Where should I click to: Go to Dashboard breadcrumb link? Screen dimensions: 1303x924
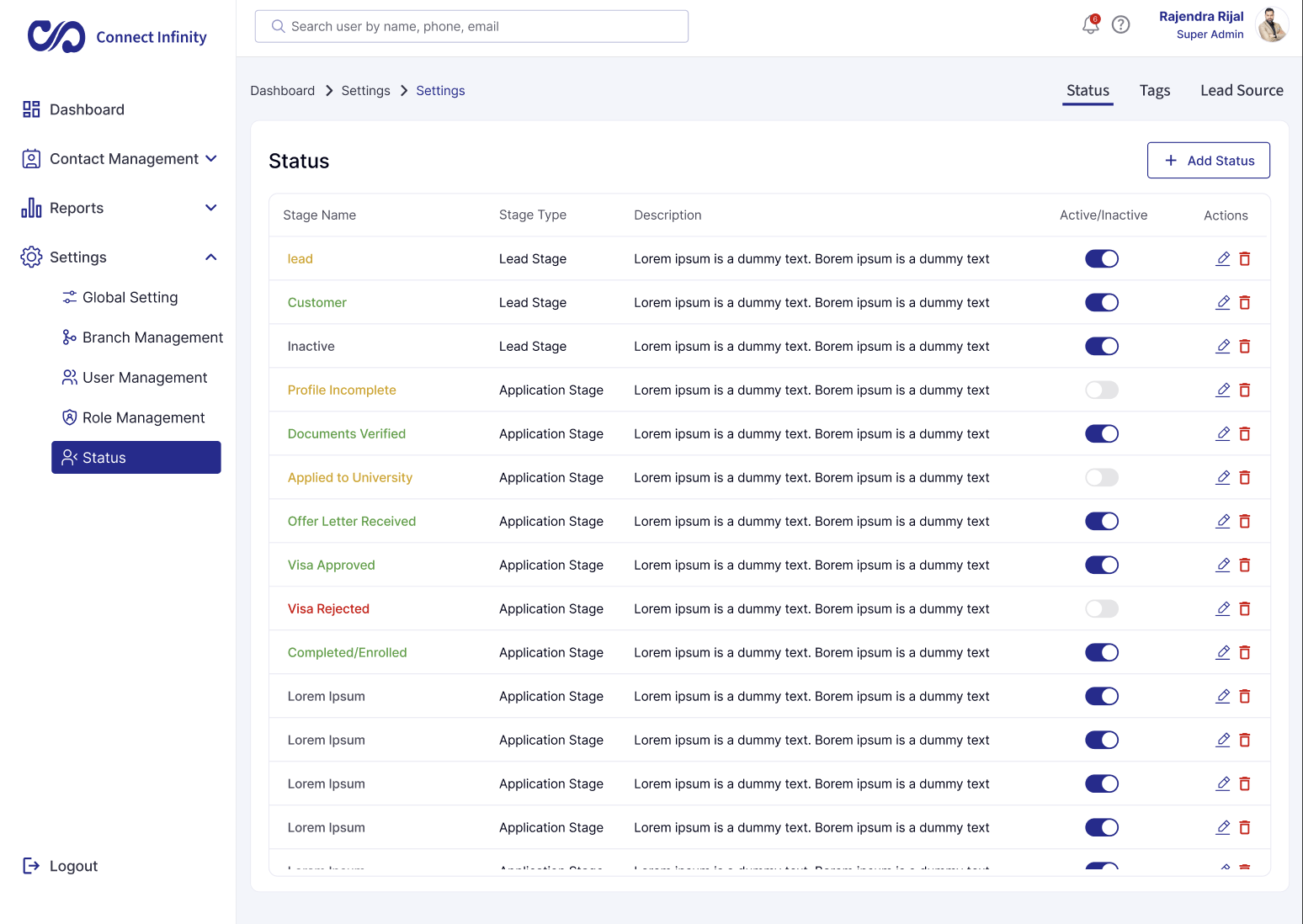pyautogui.click(x=282, y=91)
